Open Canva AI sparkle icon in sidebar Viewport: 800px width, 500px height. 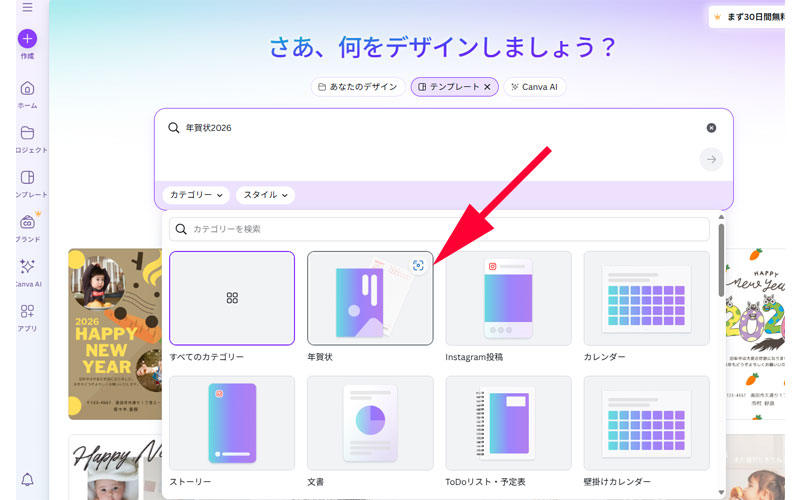tap(27, 266)
